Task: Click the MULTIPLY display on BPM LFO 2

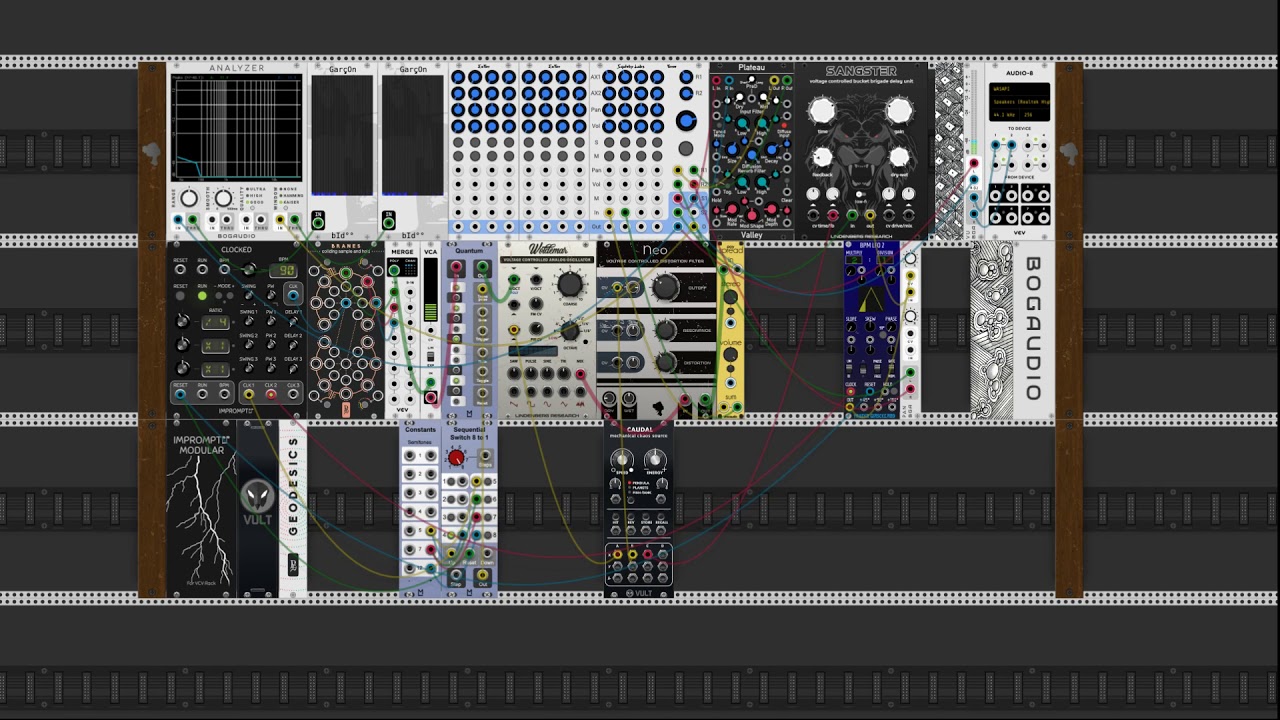Action: tap(856, 260)
